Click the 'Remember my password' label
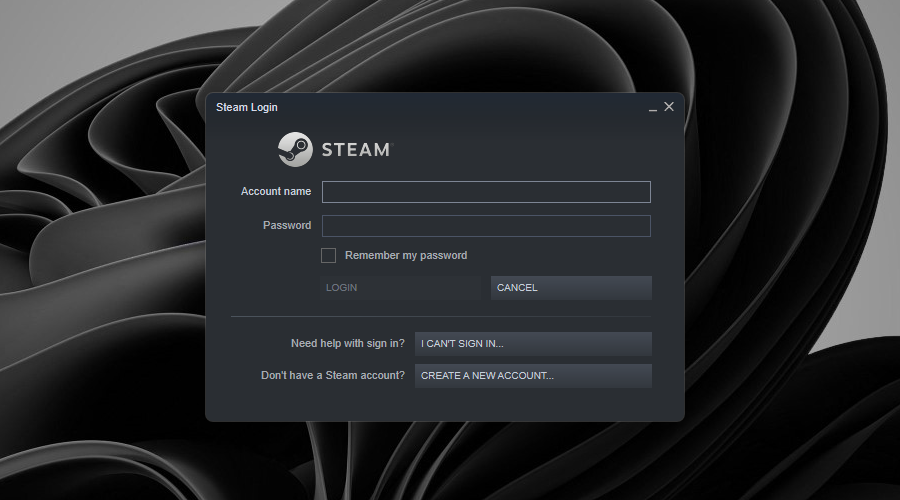 tap(406, 255)
